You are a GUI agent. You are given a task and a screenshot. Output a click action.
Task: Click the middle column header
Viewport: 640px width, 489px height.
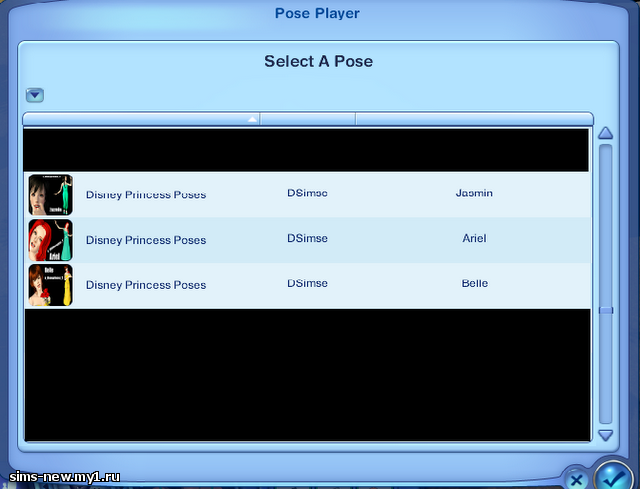308,119
